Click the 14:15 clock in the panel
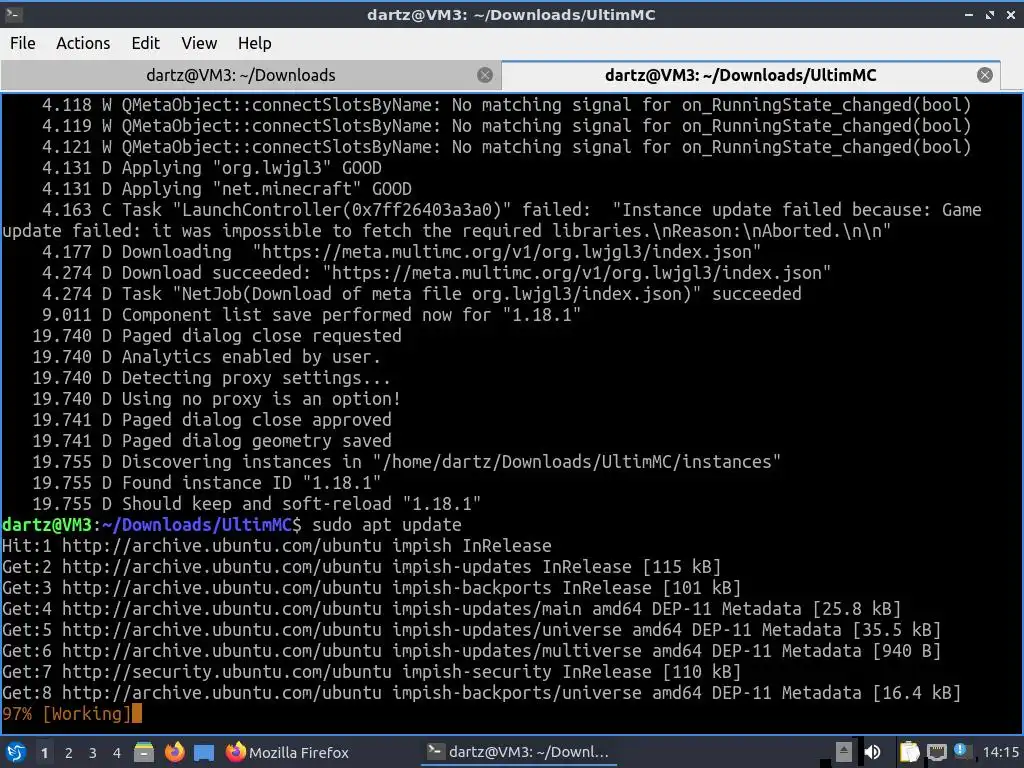Screen dimensions: 1024x768 coord(1000,752)
